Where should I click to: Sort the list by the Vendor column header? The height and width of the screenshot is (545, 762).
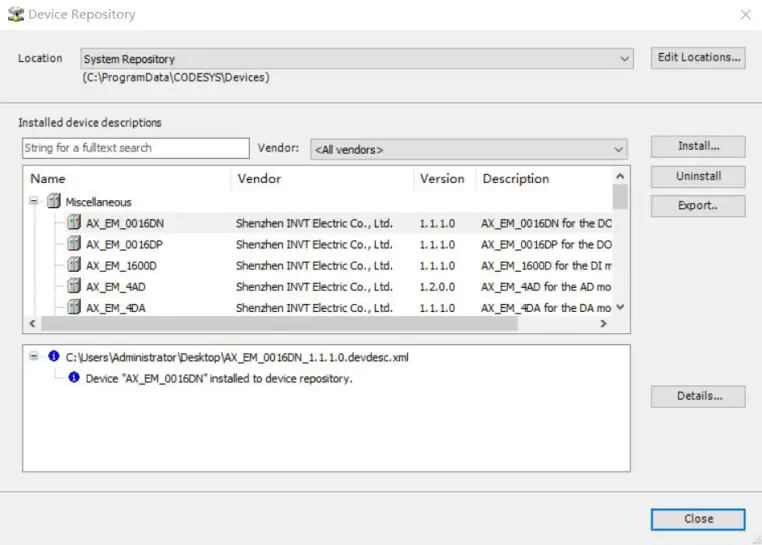click(323, 179)
